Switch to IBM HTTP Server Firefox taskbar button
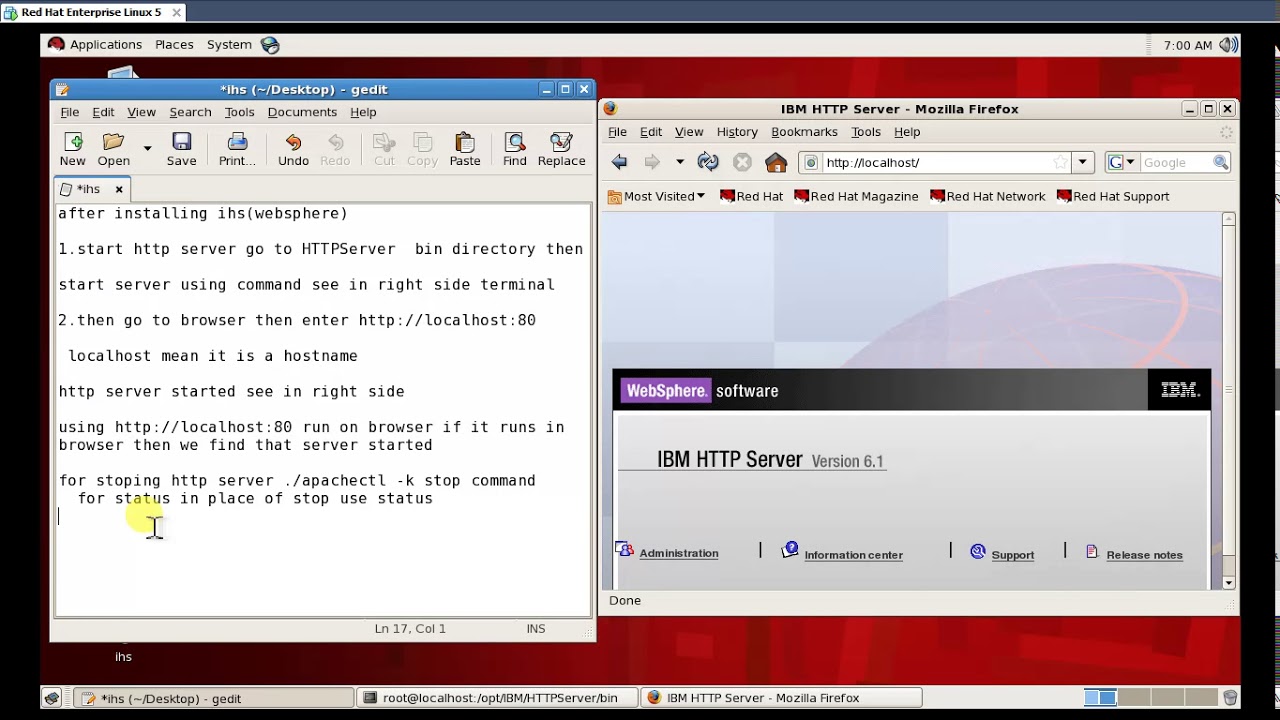 pyautogui.click(x=781, y=698)
